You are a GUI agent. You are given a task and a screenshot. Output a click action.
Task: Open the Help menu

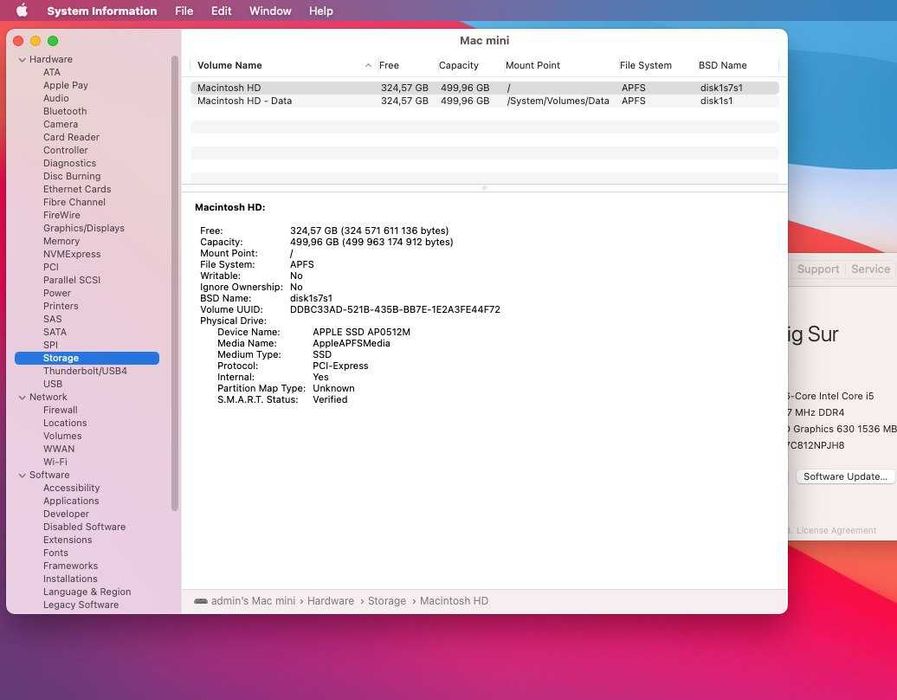(x=321, y=11)
